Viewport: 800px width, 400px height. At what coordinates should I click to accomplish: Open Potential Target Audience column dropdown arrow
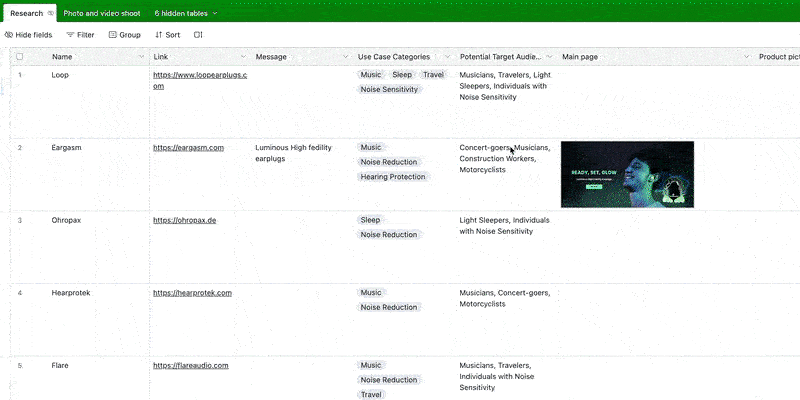pos(549,57)
